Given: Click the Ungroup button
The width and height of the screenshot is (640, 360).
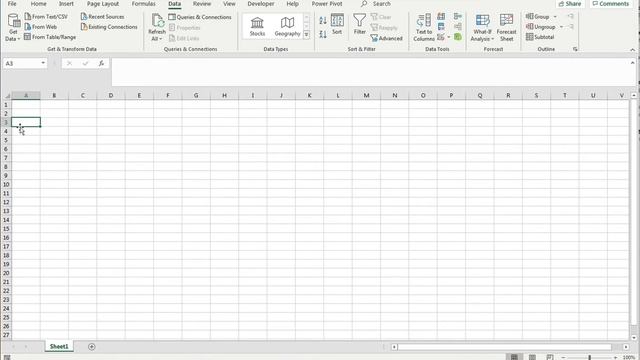Looking at the screenshot, I should (x=540, y=27).
